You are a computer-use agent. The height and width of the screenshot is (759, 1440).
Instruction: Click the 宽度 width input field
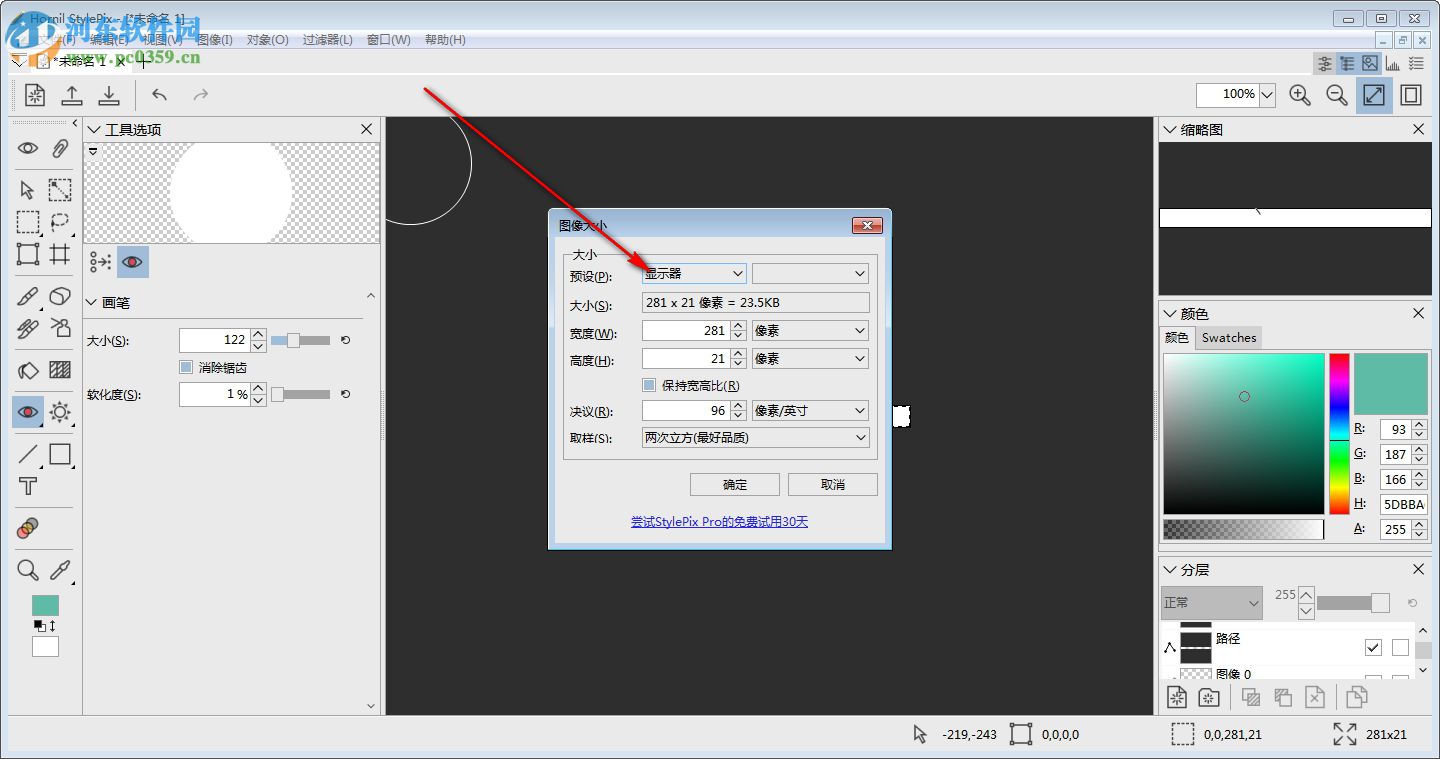click(685, 330)
